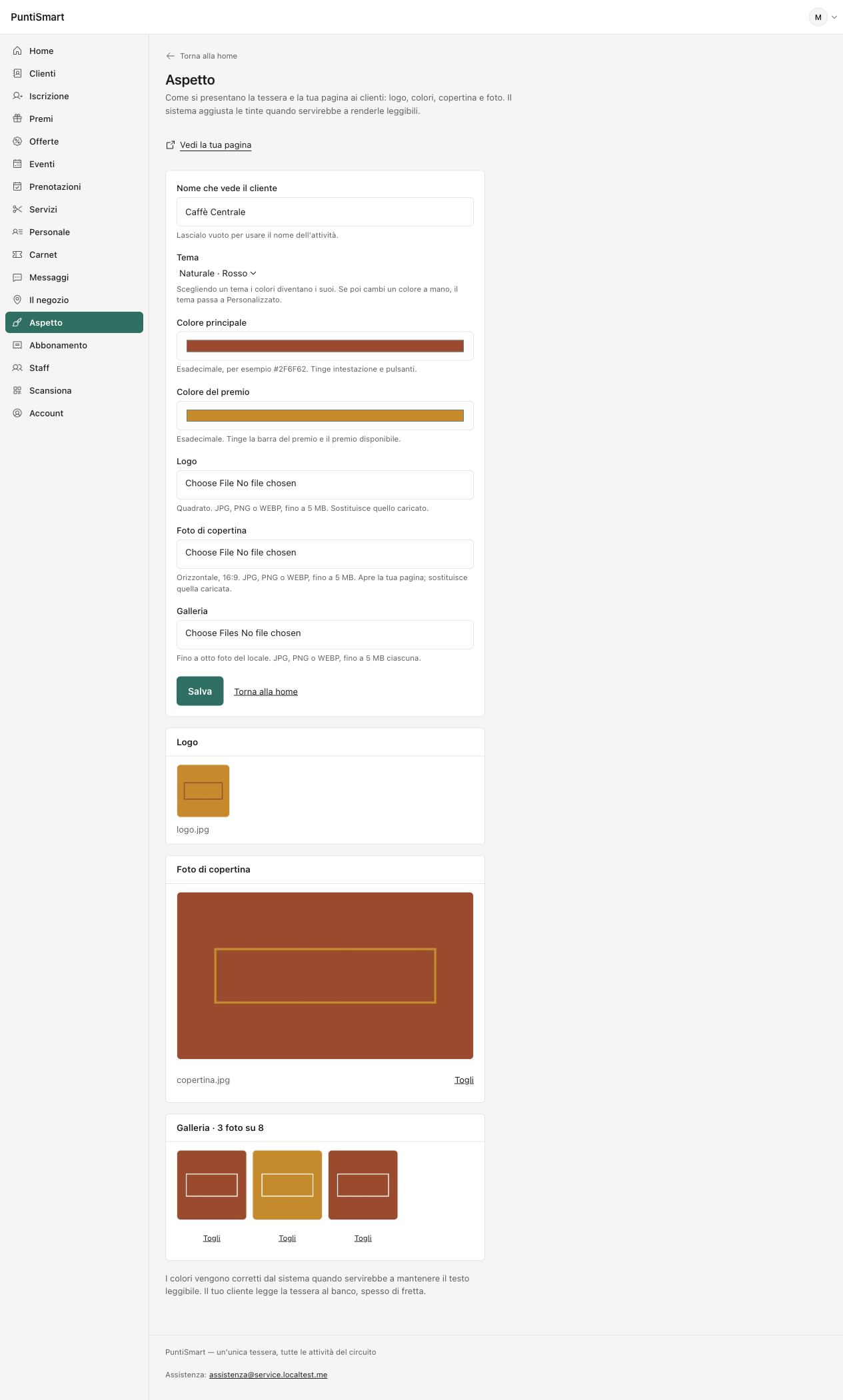Click the third red gallery thumbnail
This screenshot has height=1400, width=843.
[363, 1185]
